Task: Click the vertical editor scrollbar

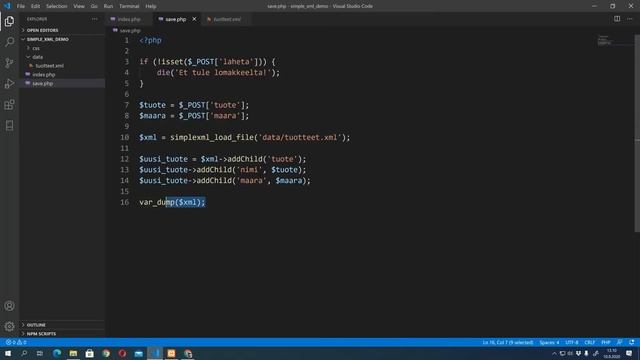Action: tap(637, 133)
